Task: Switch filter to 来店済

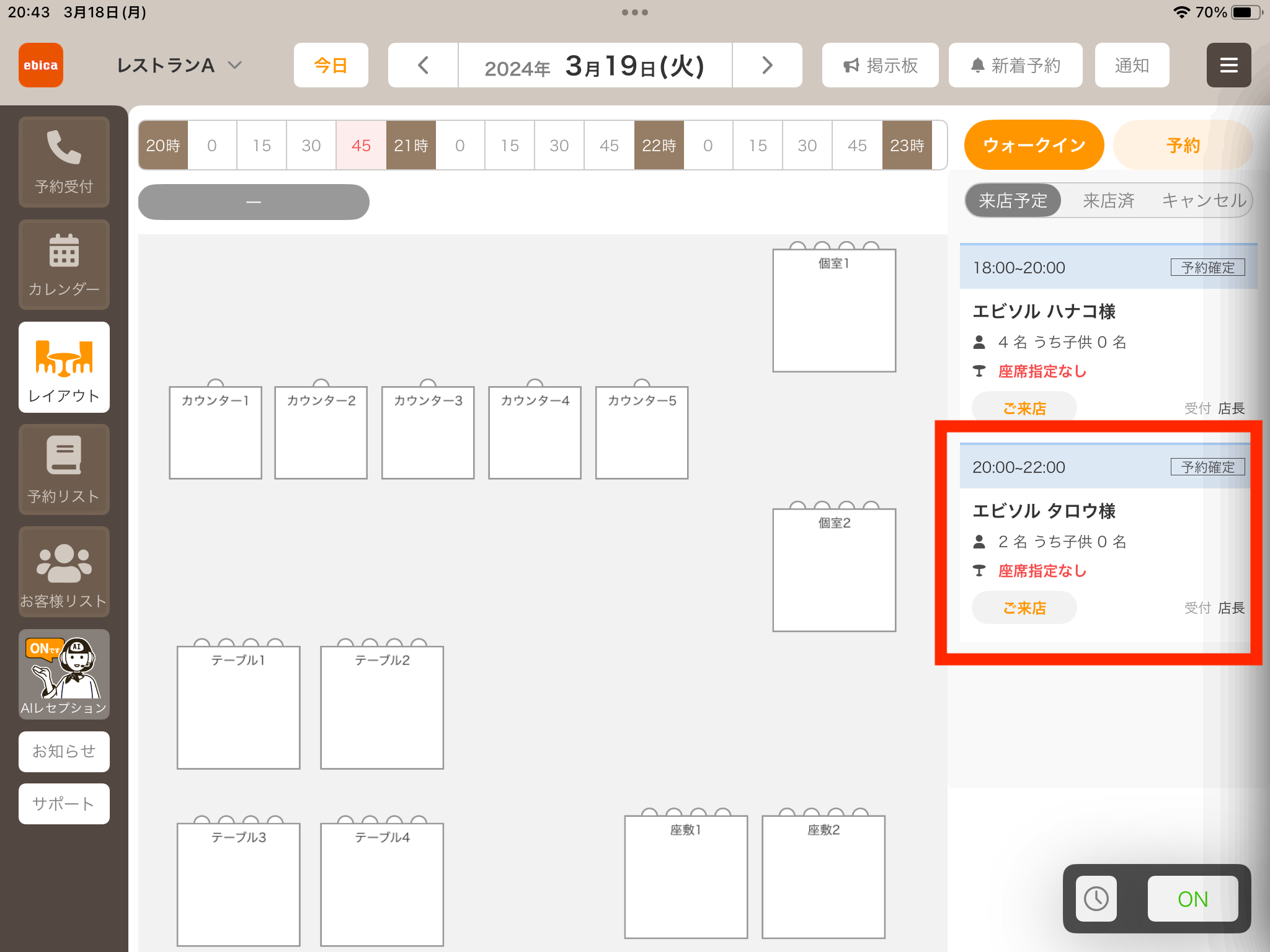Action: (1108, 200)
